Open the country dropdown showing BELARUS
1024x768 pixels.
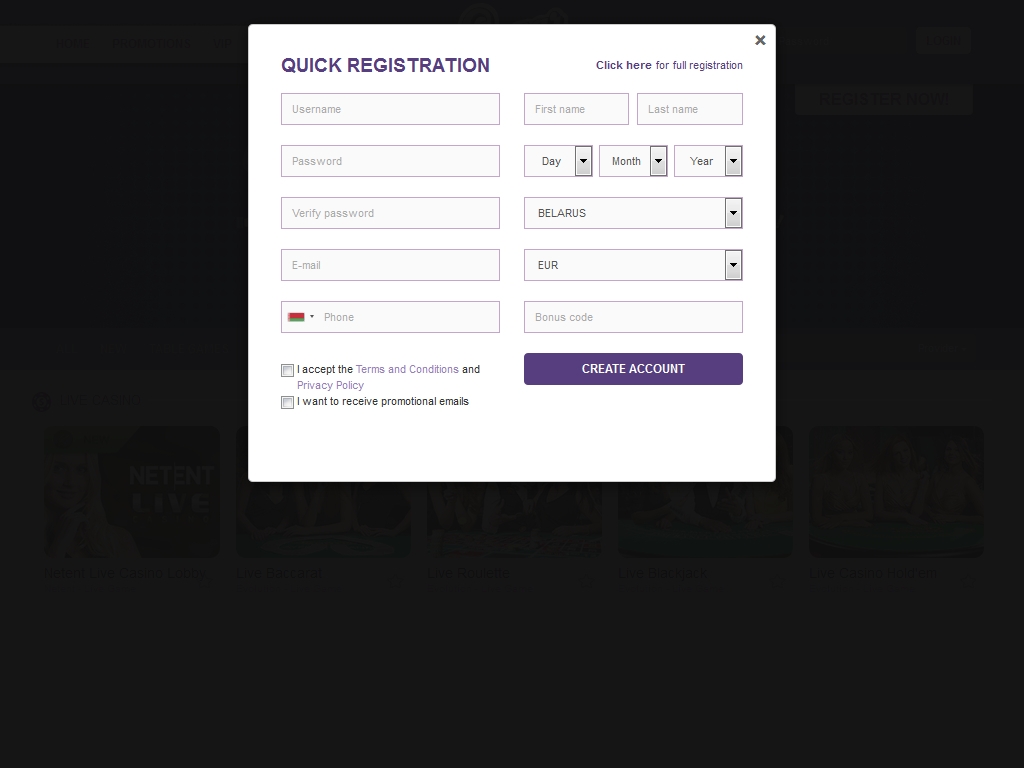[x=633, y=213]
